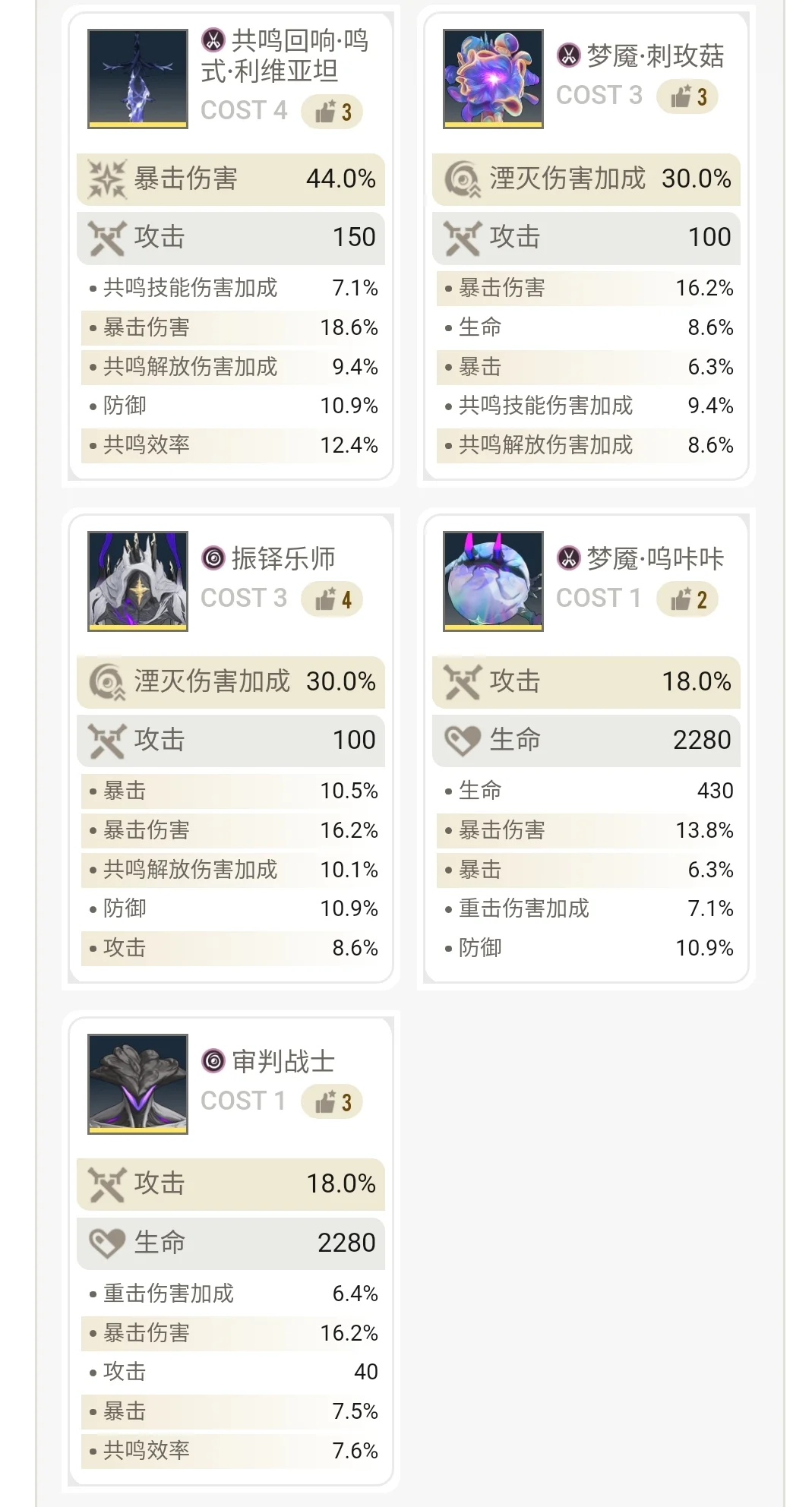Viewport: 812px width, 1507px height.
Task: Click the sonata set icon beside 审判战士 name
Action: (x=213, y=1061)
